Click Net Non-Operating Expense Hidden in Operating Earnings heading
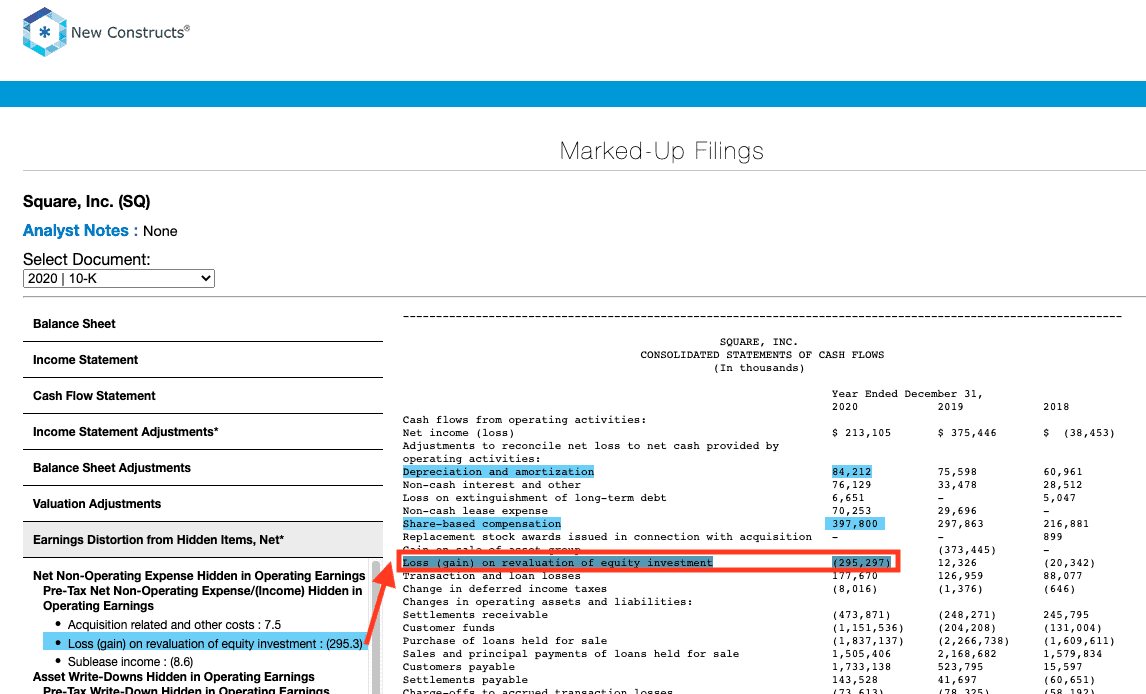 point(199,576)
